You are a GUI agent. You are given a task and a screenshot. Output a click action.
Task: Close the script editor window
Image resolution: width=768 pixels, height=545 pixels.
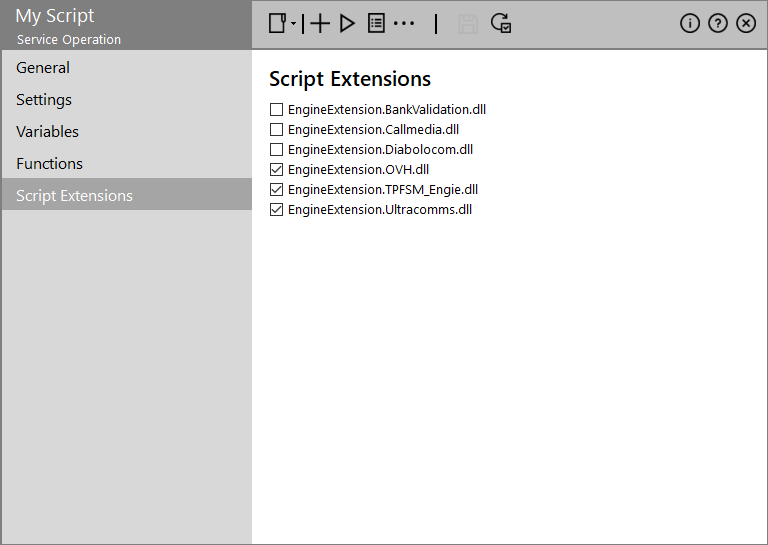[746, 23]
